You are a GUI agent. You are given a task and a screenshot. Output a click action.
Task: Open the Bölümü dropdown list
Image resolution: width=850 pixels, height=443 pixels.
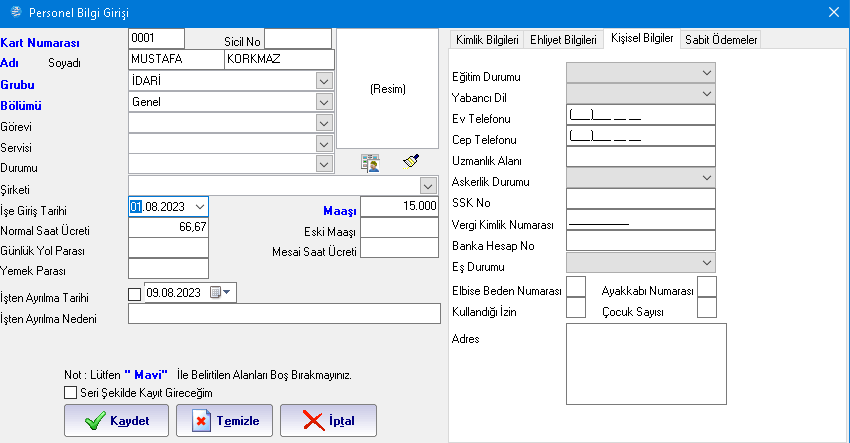(x=323, y=101)
